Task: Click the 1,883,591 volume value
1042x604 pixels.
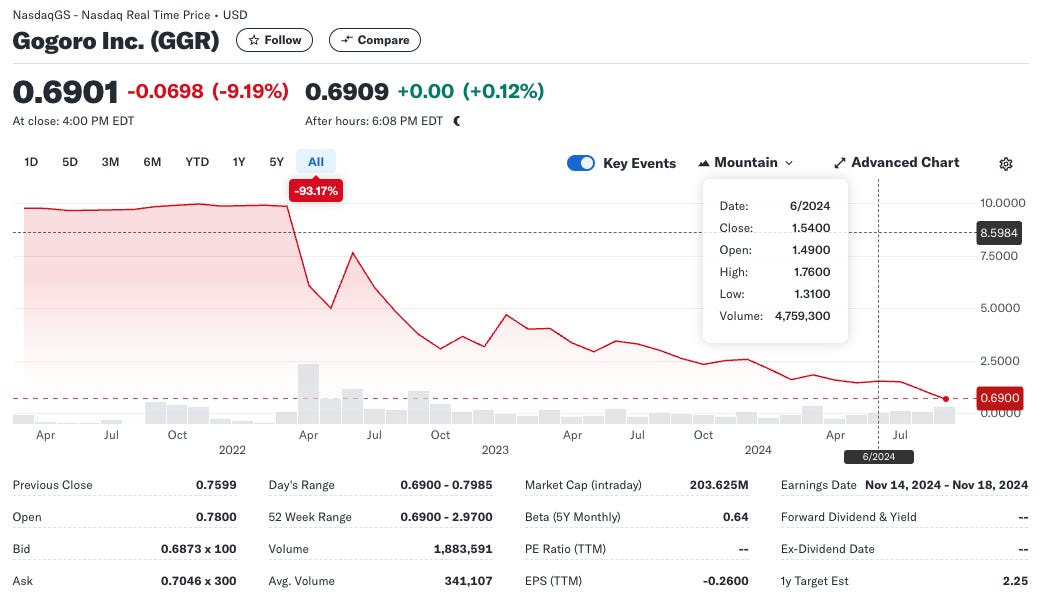Action: (x=463, y=549)
